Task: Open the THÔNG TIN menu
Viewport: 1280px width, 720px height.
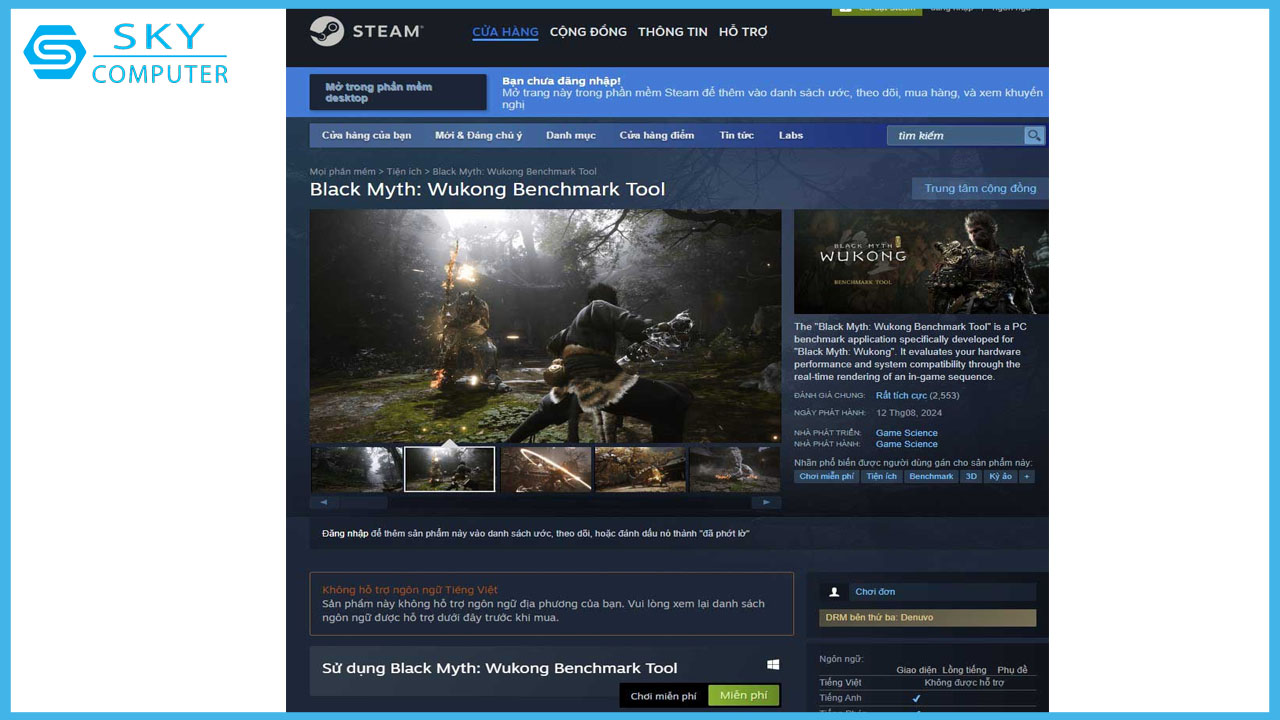Action: click(x=673, y=32)
